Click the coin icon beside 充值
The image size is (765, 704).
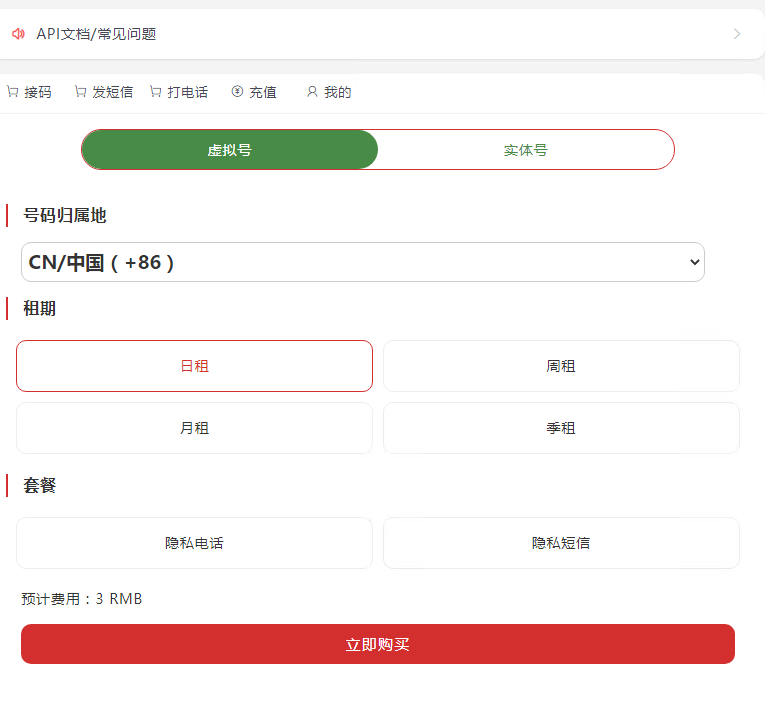(237, 92)
